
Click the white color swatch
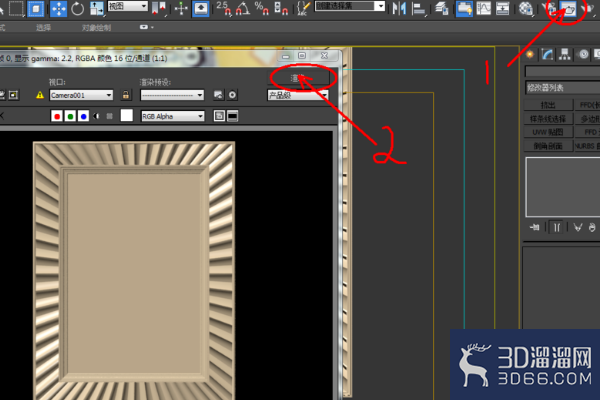127,115
